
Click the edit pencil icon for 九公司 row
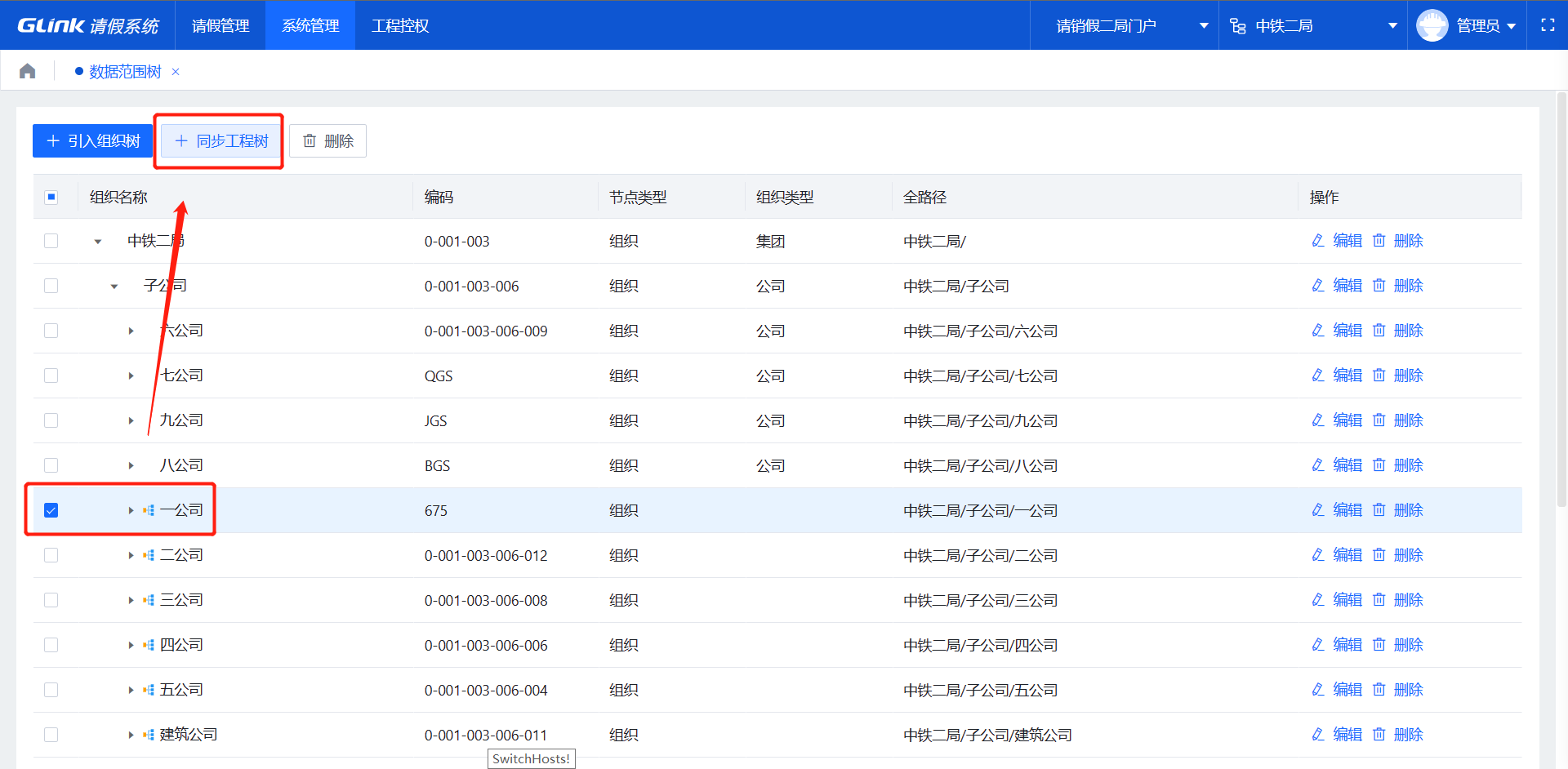[x=1317, y=420]
